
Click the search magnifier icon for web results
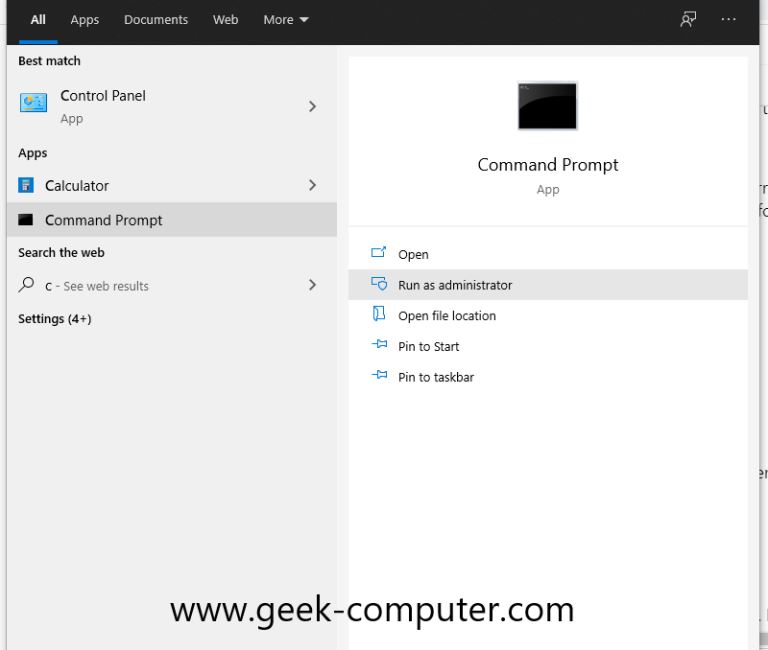coord(26,285)
